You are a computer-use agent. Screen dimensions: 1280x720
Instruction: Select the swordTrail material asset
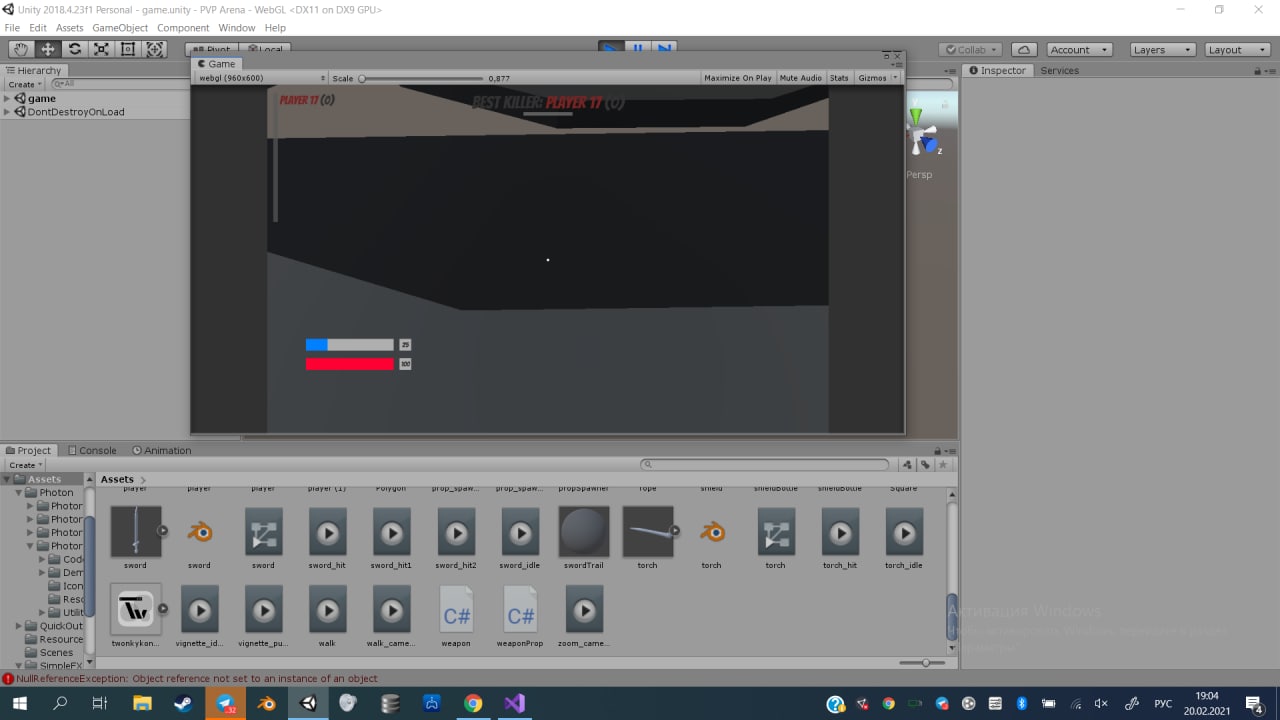[x=583, y=538]
